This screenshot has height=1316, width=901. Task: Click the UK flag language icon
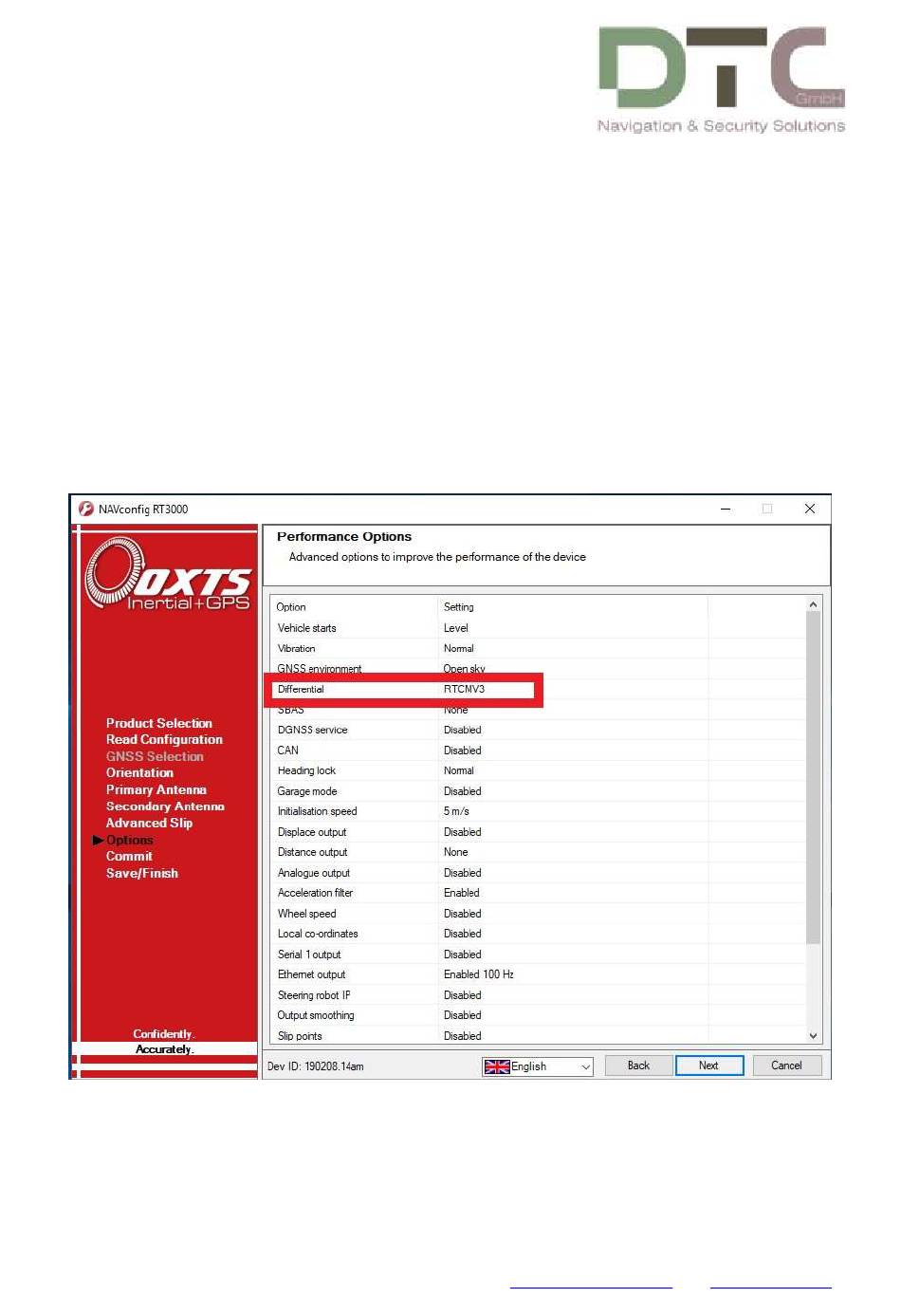coord(497,1066)
